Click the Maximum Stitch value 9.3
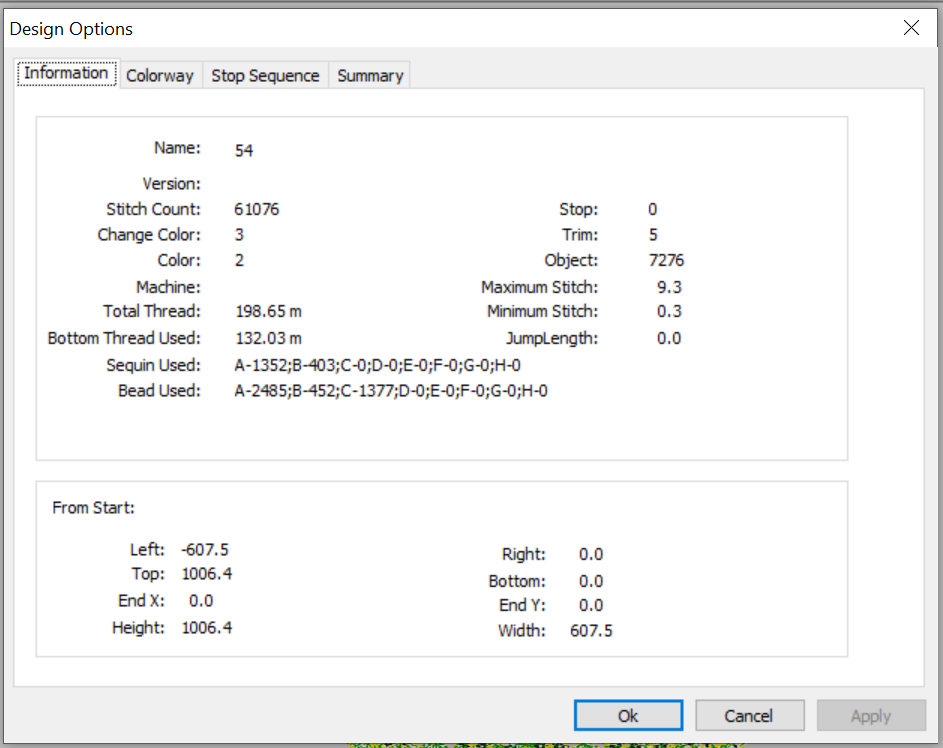Viewport: 943px width, 748px height. click(x=669, y=287)
